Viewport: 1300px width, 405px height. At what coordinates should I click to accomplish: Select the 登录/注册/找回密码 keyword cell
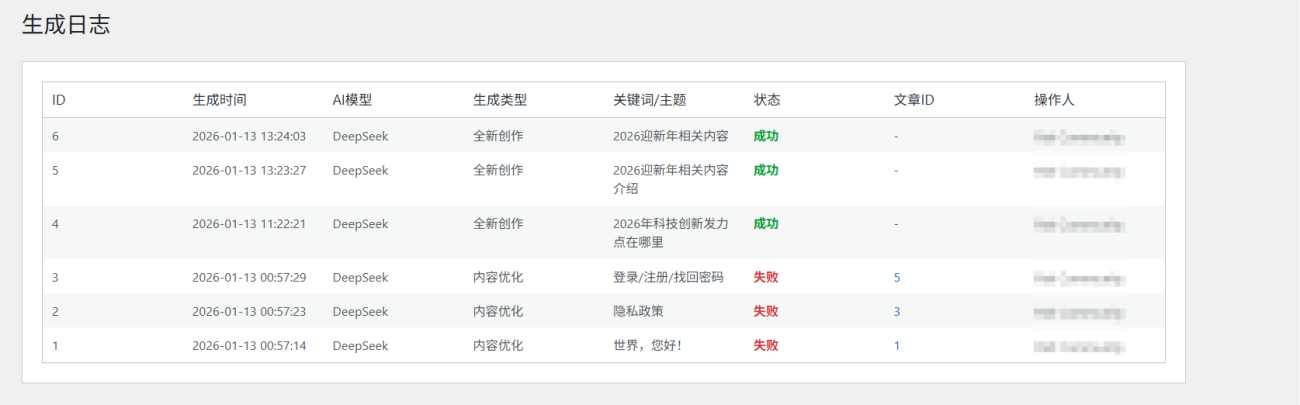click(667, 277)
